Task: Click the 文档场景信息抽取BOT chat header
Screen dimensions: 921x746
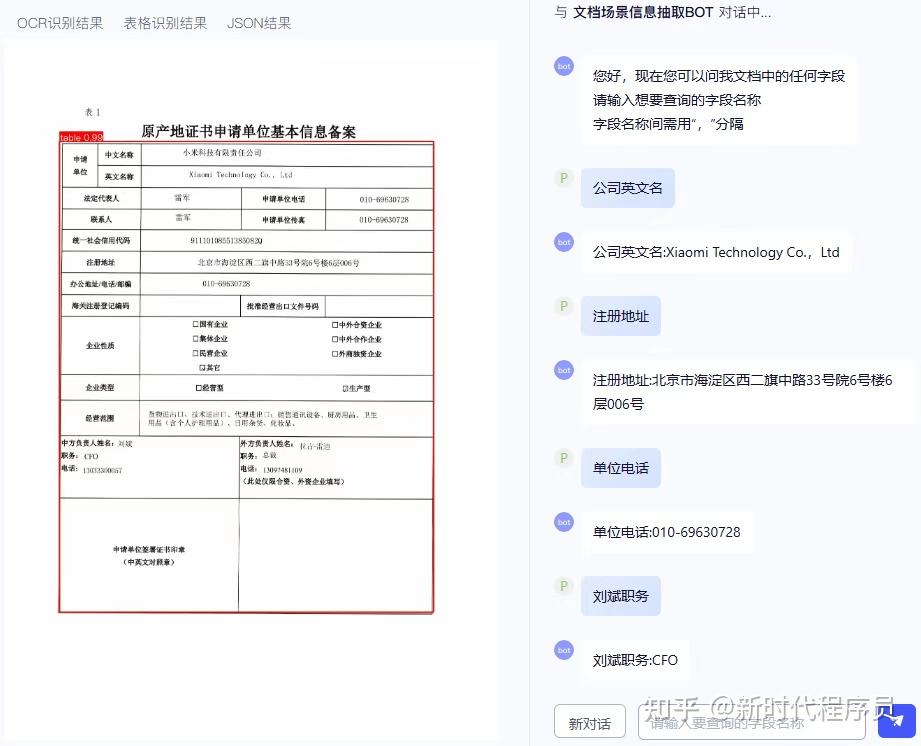Action: pos(643,12)
